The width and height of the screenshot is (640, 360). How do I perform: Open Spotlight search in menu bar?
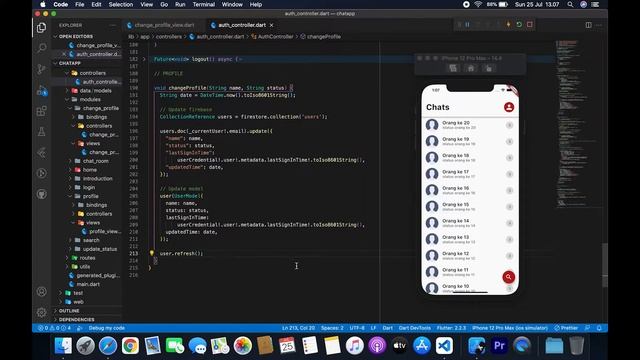coord(570,4)
